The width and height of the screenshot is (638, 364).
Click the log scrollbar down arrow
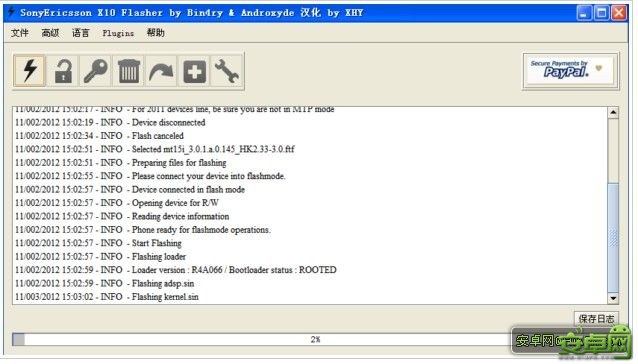click(x=613, y=298)
